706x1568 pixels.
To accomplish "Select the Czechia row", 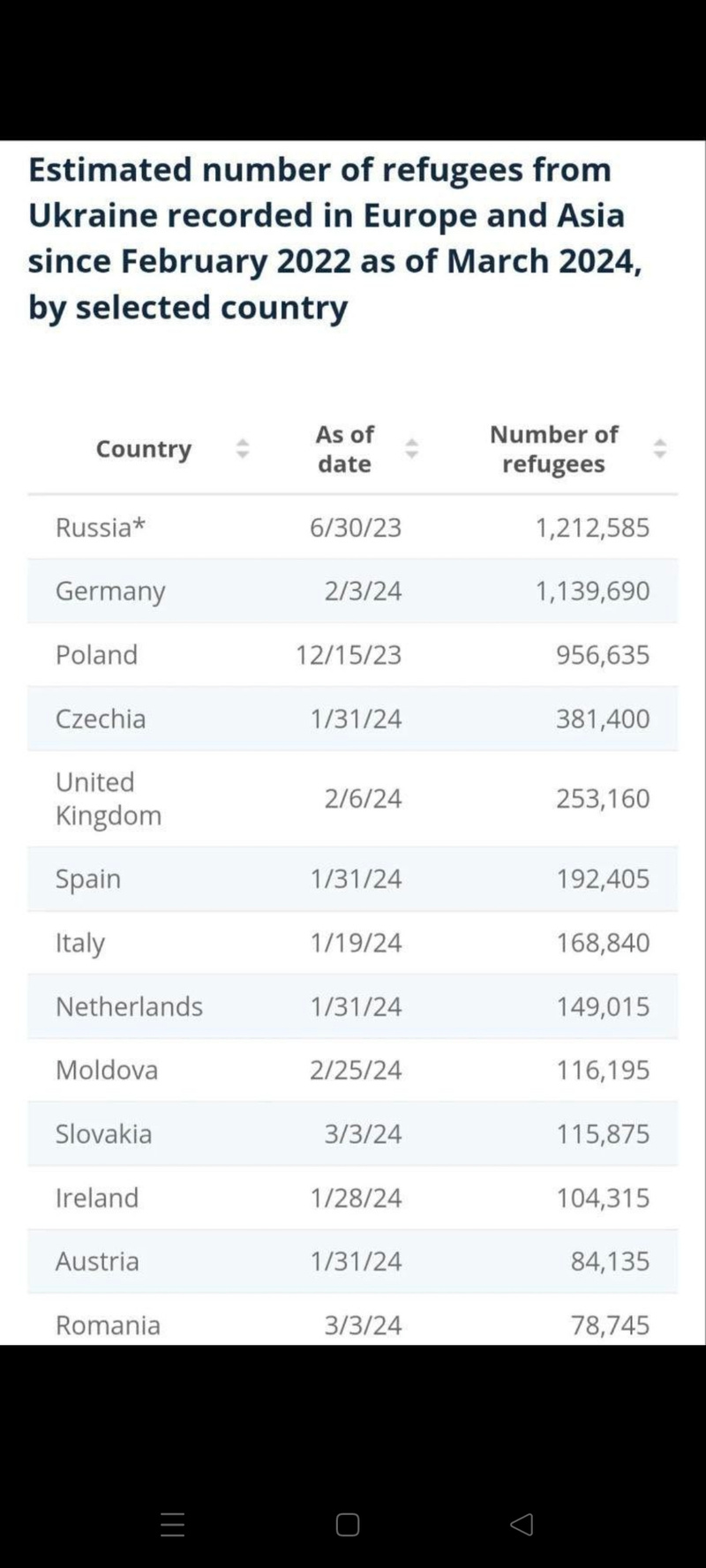I will click(x=353, y=719).
